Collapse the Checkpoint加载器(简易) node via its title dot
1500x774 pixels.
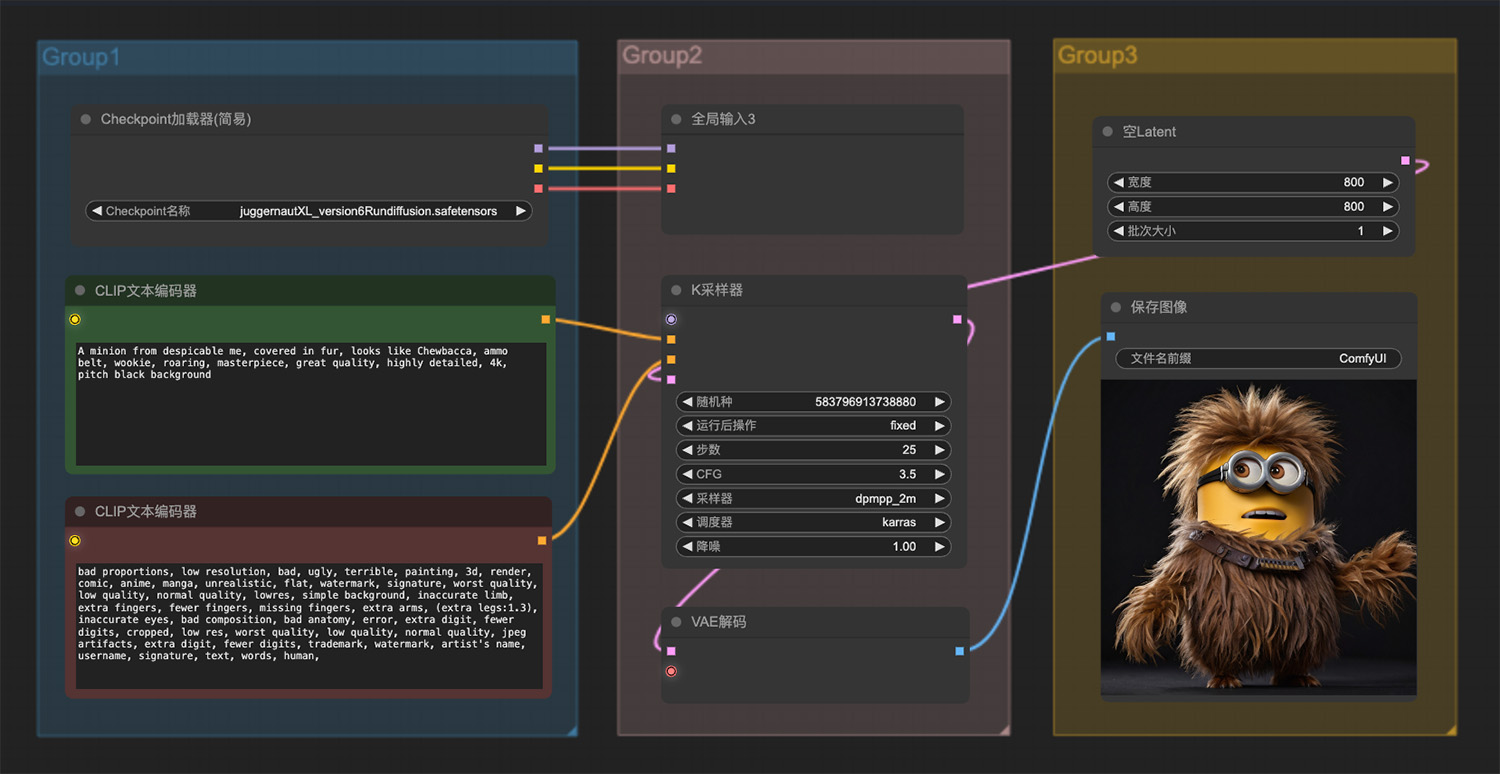tap(86, 119)
